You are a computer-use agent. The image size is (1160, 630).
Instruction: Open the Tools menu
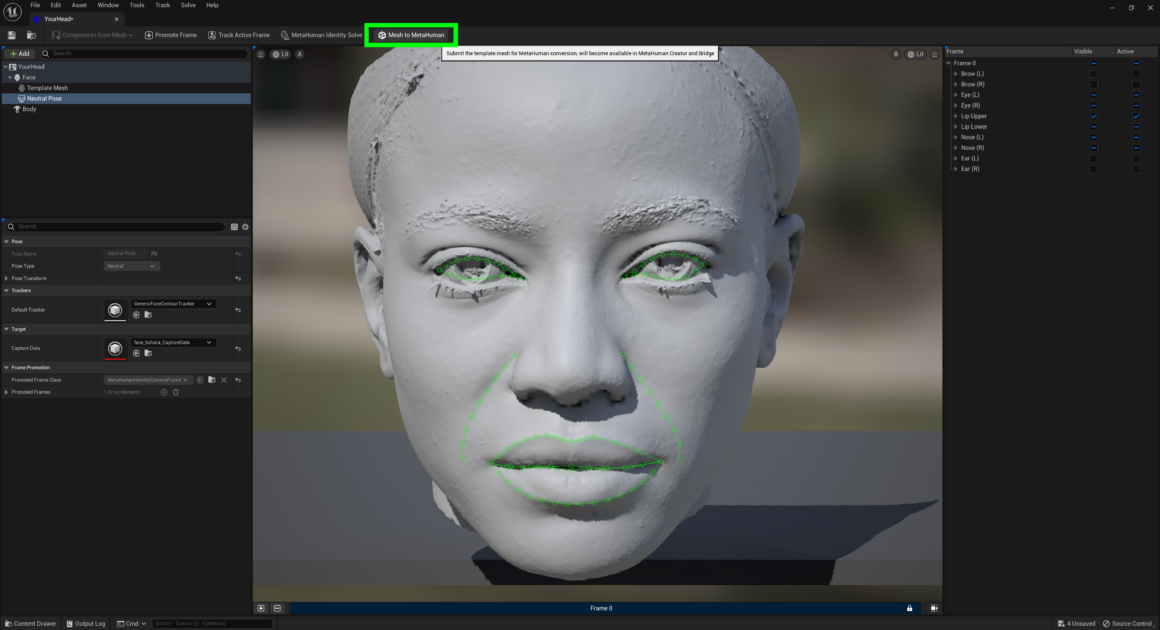click(x=137, y=5)
